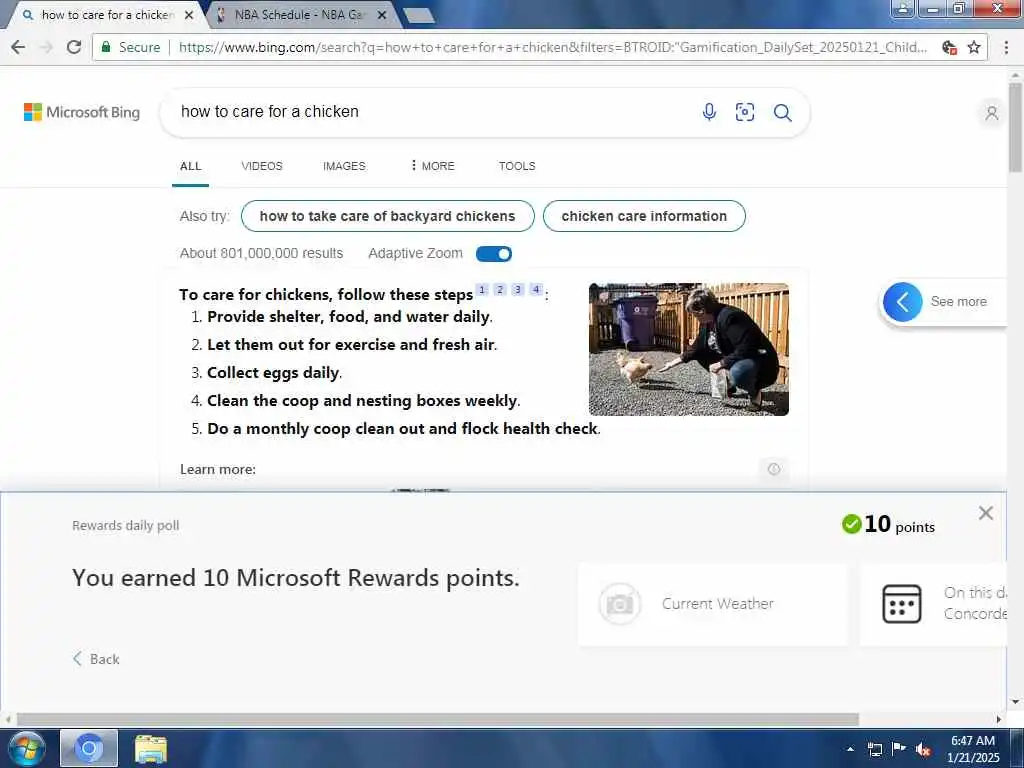Open the Chrome three-dot menu
The image size is (1024, 768).
click(x=1006, y=47)
